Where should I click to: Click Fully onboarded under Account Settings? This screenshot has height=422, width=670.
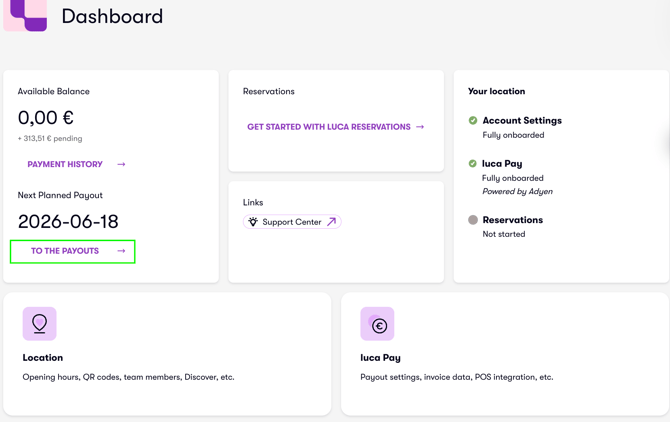(x=513, y=135)
